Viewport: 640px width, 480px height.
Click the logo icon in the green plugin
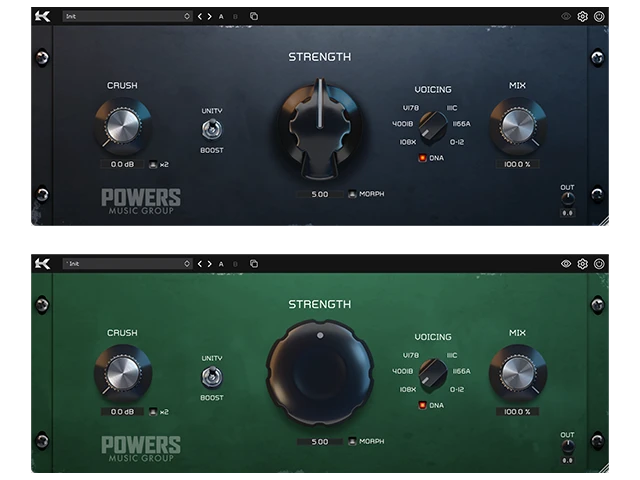point(42,264)
